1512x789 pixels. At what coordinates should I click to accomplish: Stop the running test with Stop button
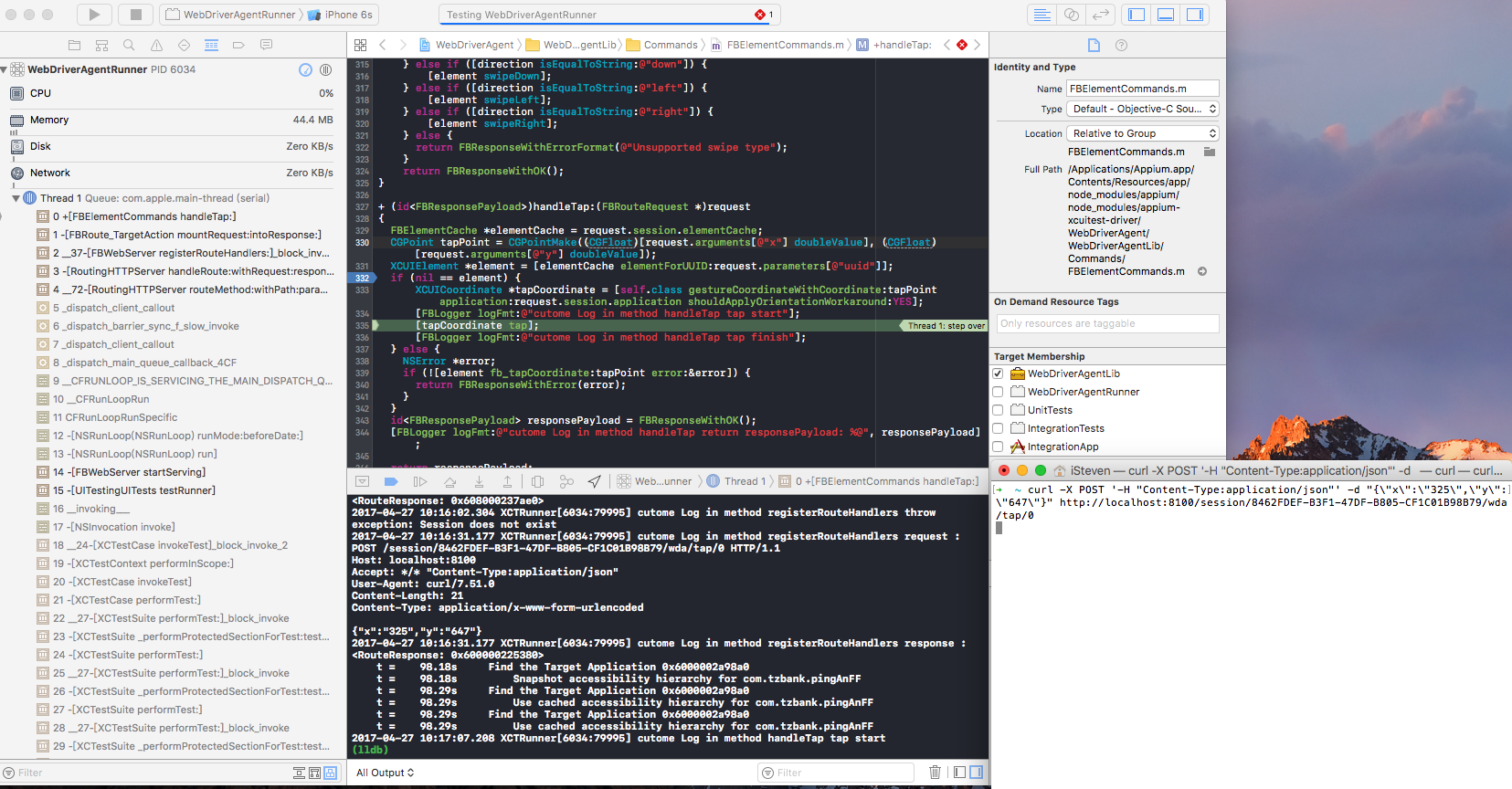135,15
